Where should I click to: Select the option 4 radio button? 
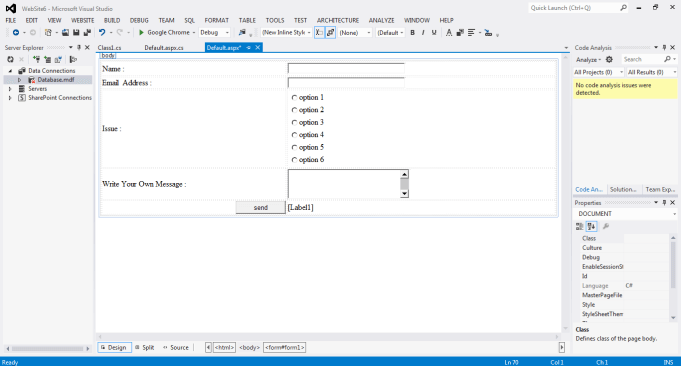[294, 135]
